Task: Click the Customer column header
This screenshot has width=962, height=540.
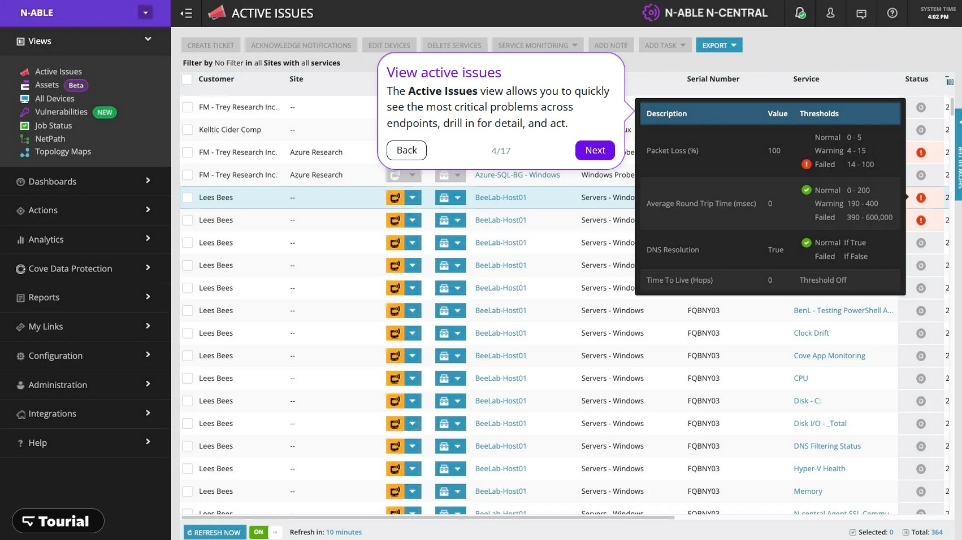Action: click(216, 79)
